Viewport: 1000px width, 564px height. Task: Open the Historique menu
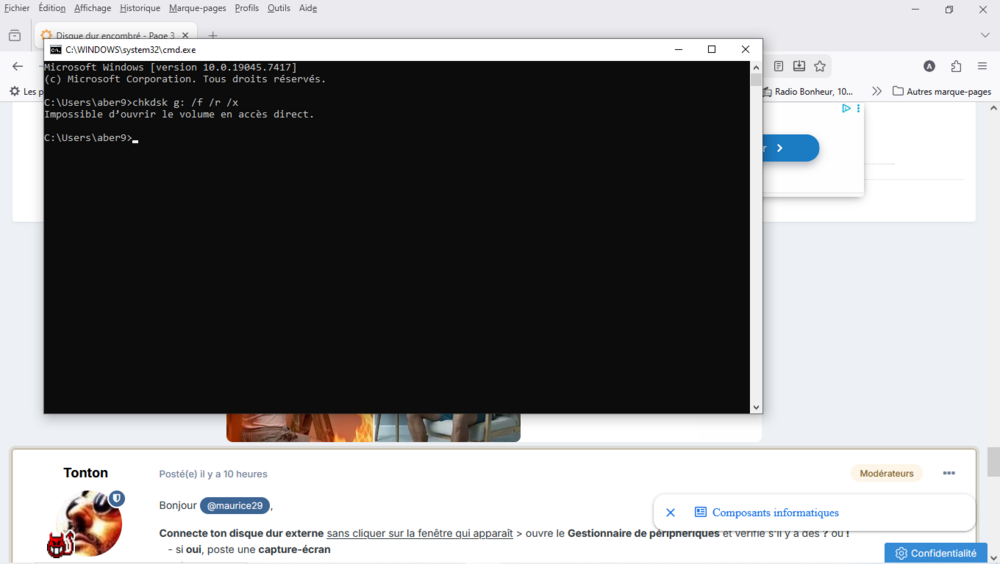[x=140, y=8]
